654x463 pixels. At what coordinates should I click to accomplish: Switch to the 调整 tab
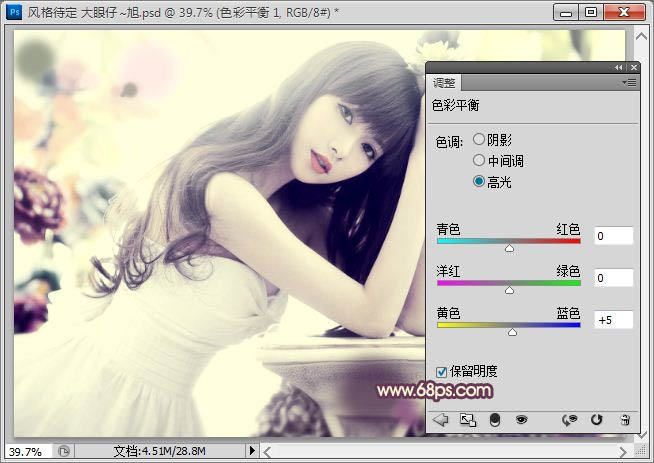click(446, 82)
